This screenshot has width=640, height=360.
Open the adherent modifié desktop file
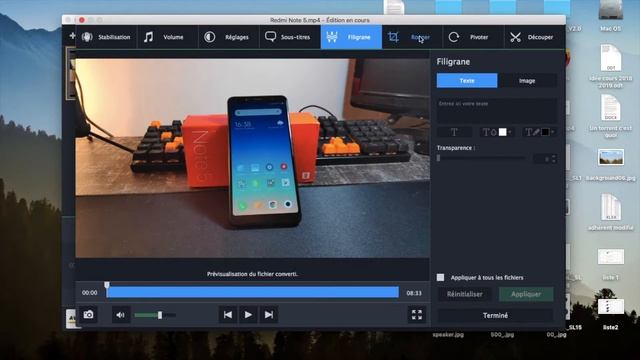pos(611,212)
